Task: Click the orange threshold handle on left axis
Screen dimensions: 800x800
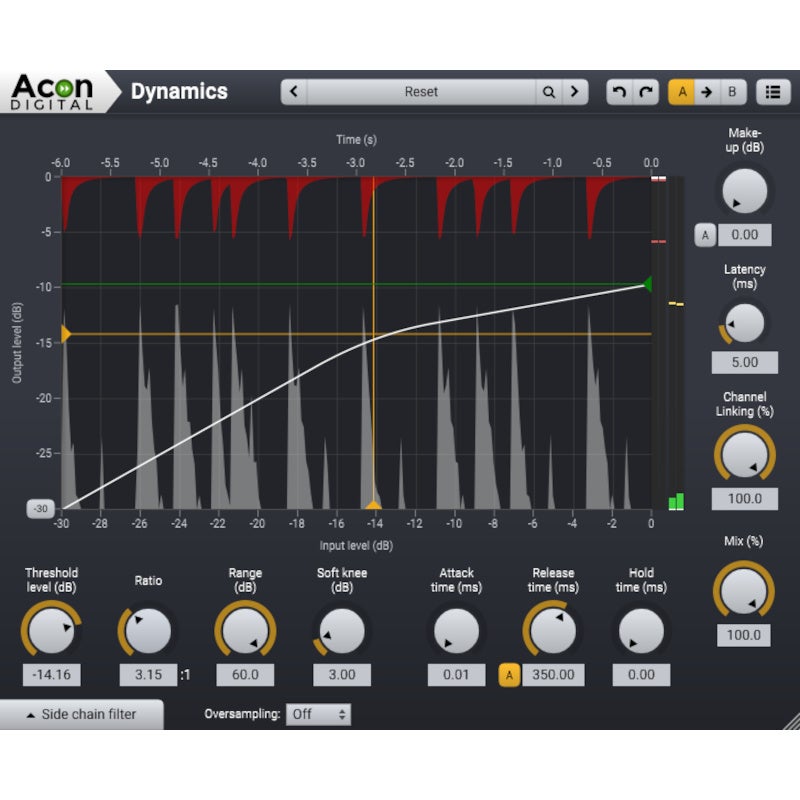Action: tap(66, 334)
